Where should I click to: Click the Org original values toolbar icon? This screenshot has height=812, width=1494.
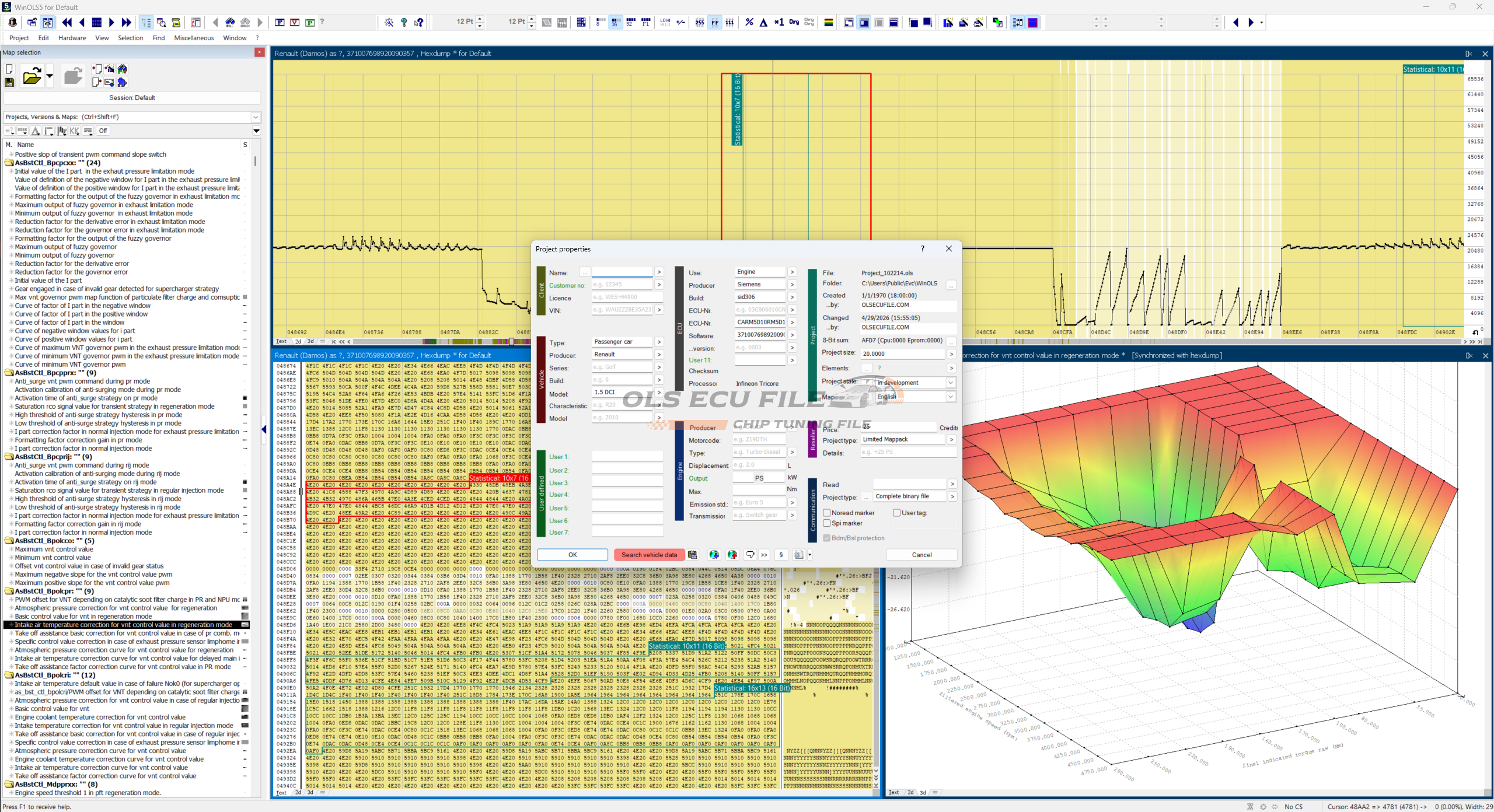coord(794,22)
